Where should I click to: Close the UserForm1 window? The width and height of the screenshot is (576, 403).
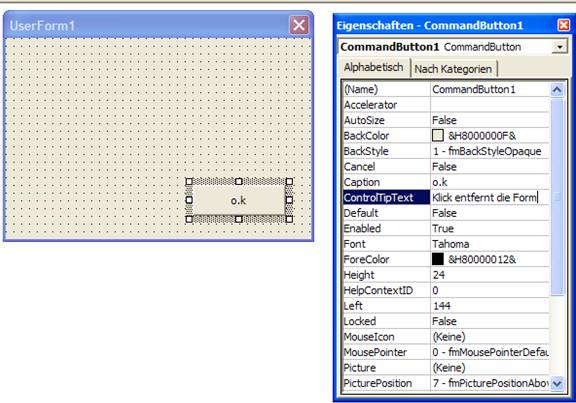point(299,25)
